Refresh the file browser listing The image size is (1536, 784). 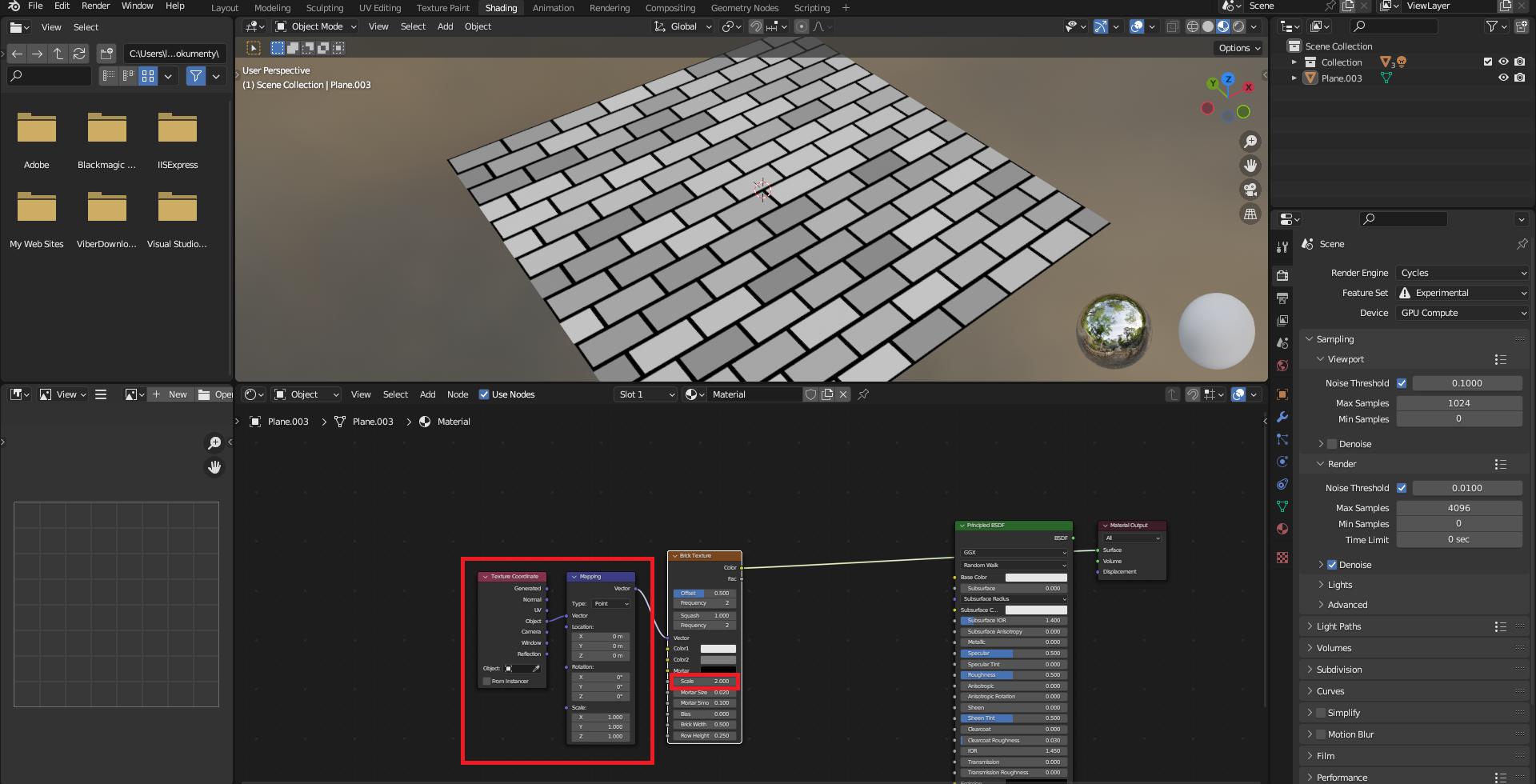pos(79,54)
